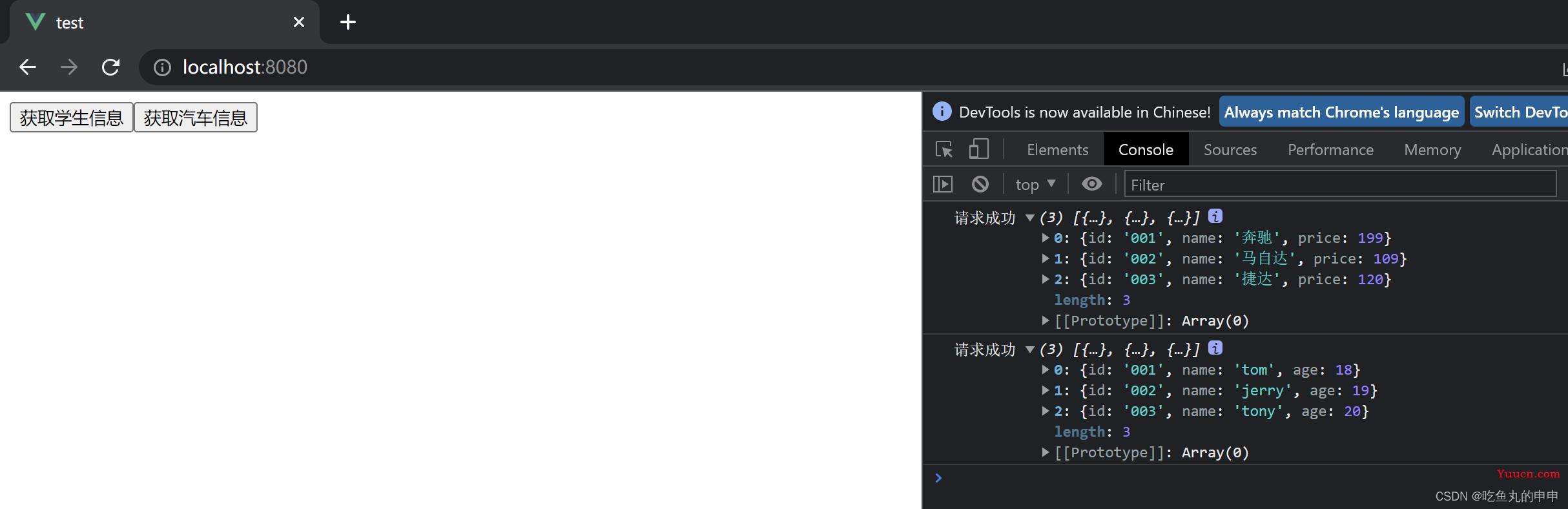Viewport: 1568px width, 509px height.
Task: Expand [[Prototype]] of the car array
Action: (x=1046, y=320)
